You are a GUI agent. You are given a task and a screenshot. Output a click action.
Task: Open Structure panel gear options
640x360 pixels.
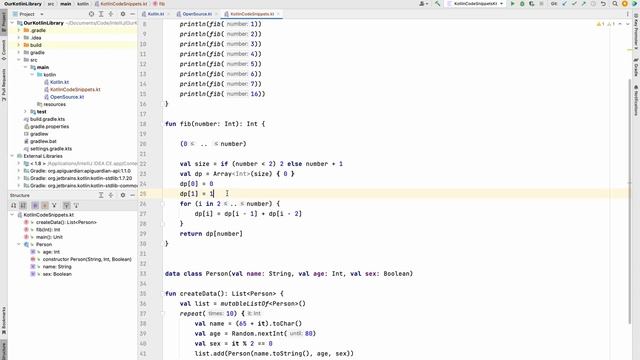123,196
